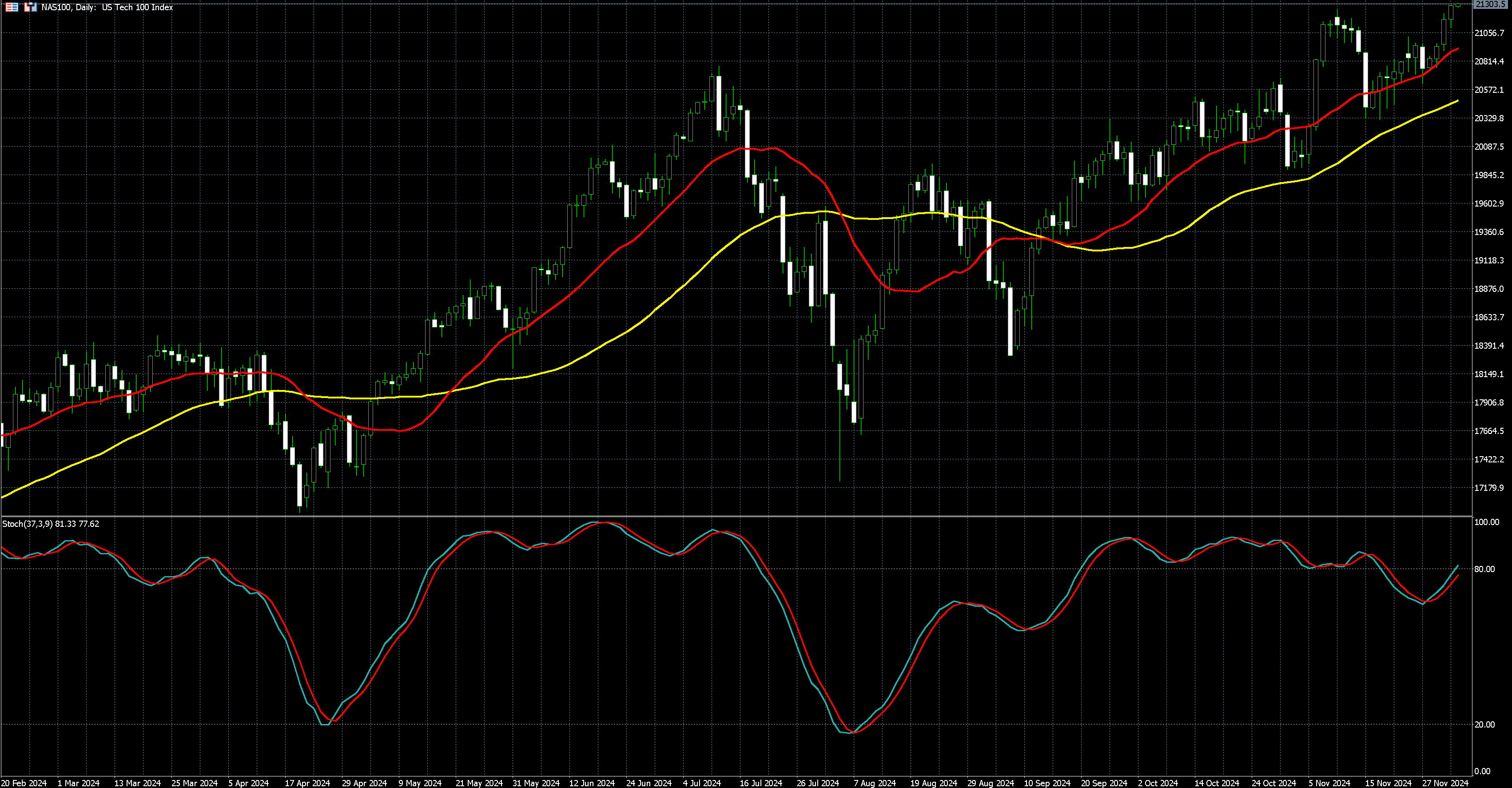
Task: Select the current price tag 21303.5
Action: (x=1490, y=4)
